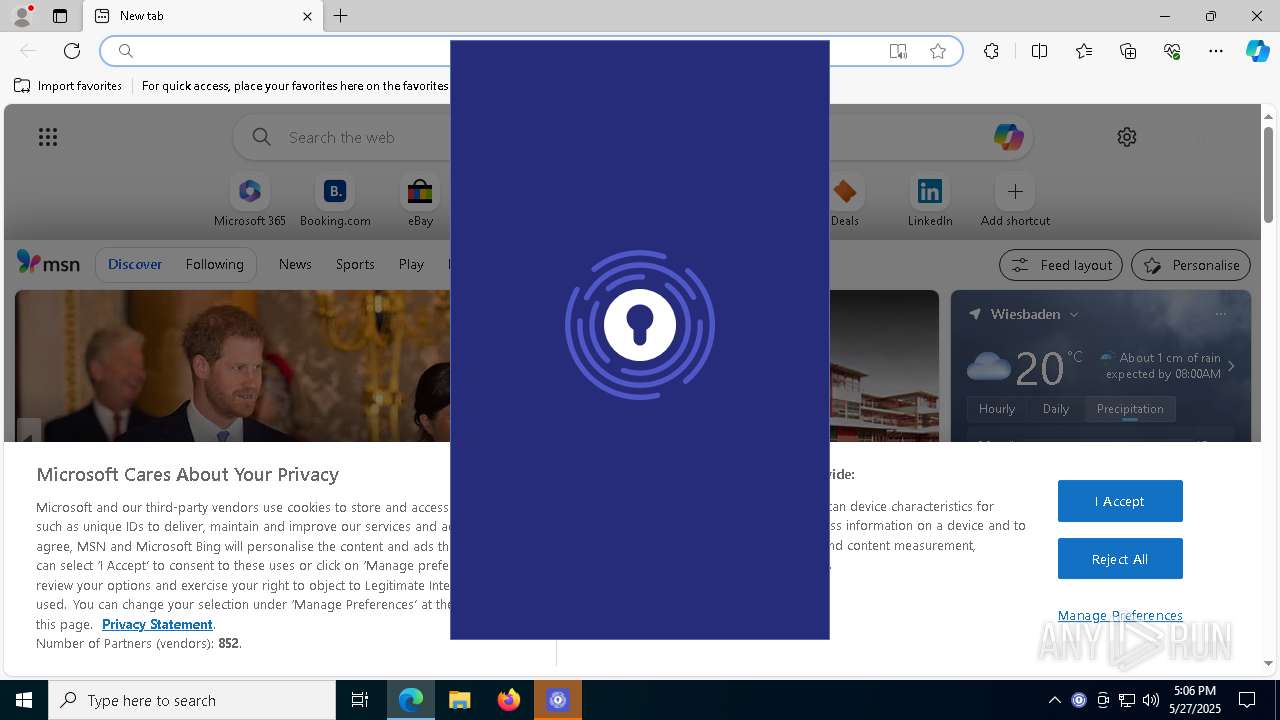Viewport: 1280px width, 720px height.
Task: Open File Explorer from taskbar
Action: click(x=460, y=700)
